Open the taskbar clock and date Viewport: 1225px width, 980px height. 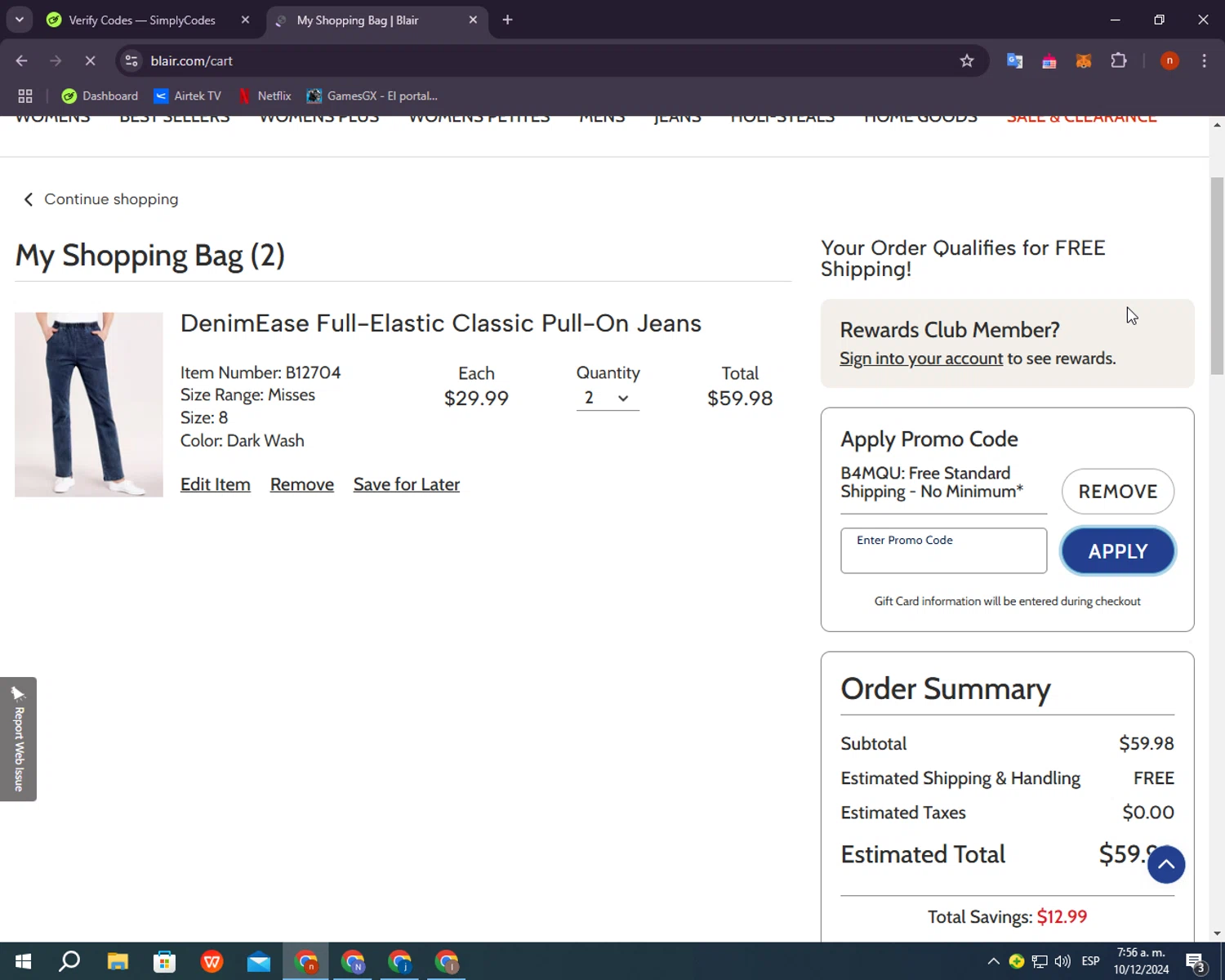[1141, 961]
